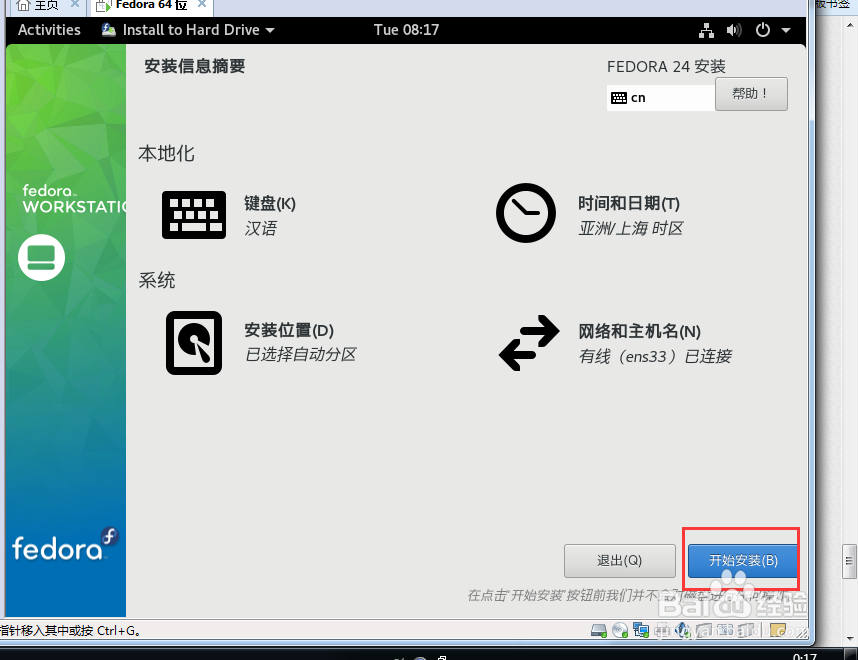The height and width of the screenshot is (660, 858).
Task: Close the Fedora 64 位 tab
Action: [202, 4]
